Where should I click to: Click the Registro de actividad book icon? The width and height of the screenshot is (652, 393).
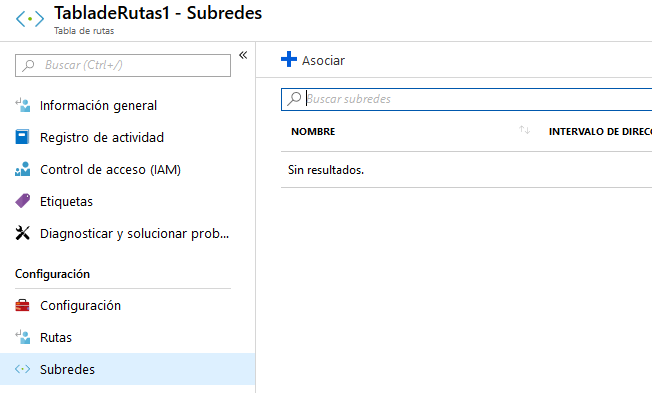tap(22, 137)
